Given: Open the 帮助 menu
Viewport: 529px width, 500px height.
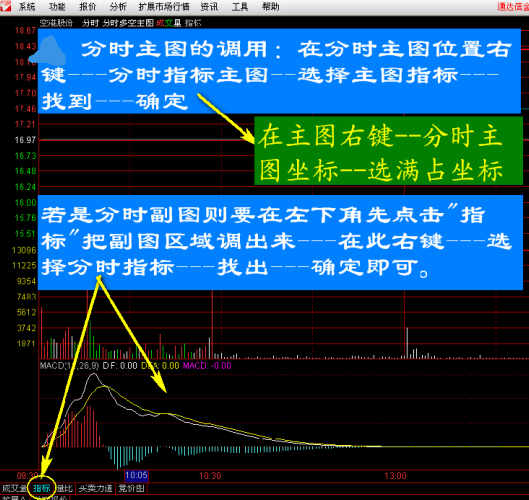Looking at the screenshot, I should click(x=271, y=7).
